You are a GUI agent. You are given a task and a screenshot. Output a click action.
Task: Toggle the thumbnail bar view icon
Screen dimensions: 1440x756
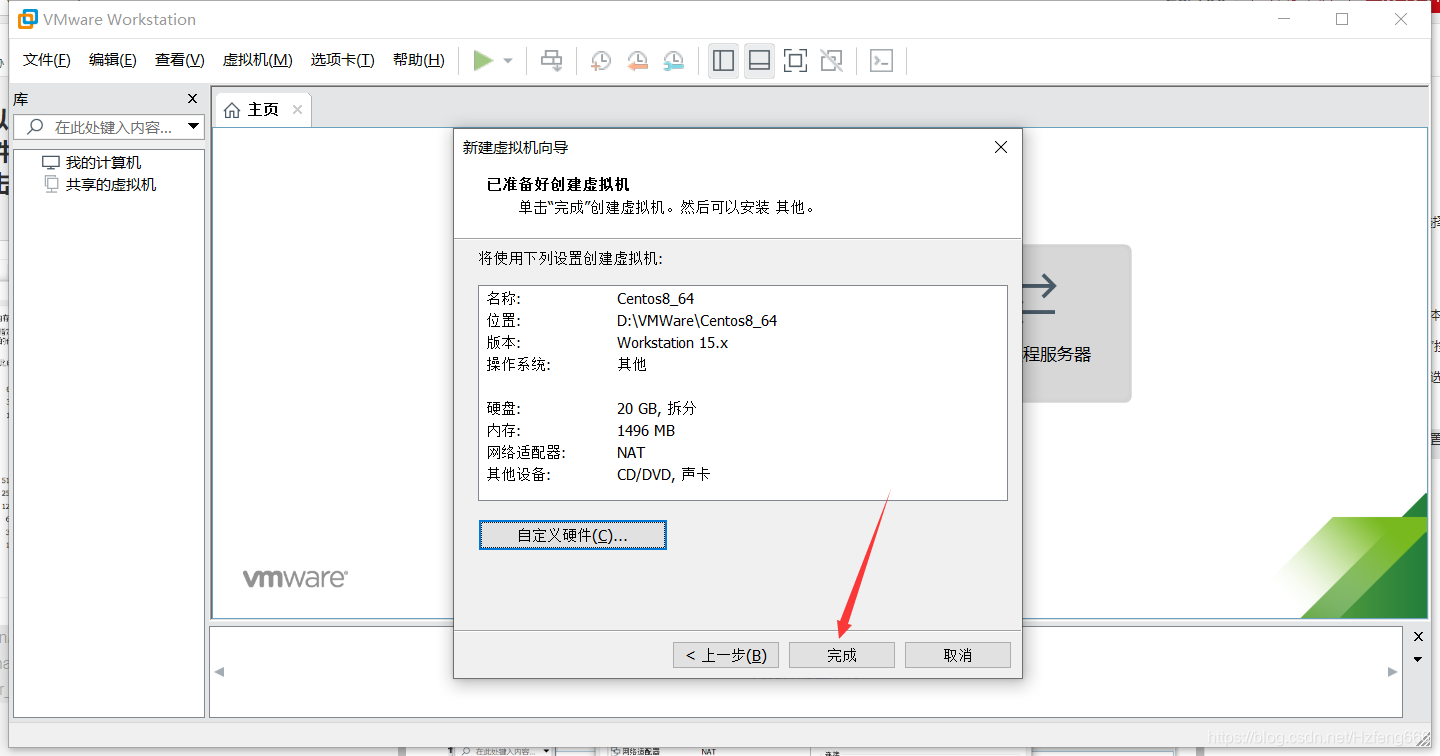(x=759, y=60)
